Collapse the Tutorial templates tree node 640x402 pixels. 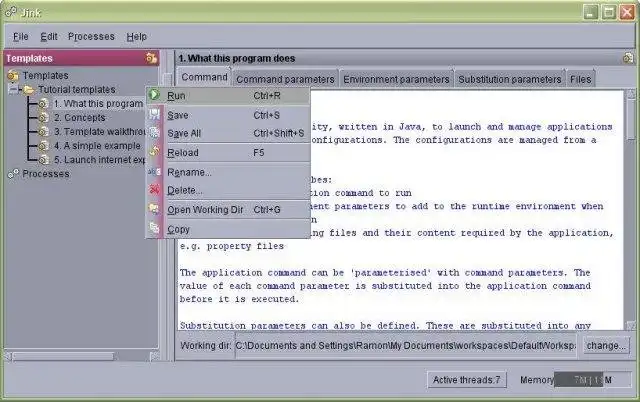pyautogui.click(x=13, y=89)
